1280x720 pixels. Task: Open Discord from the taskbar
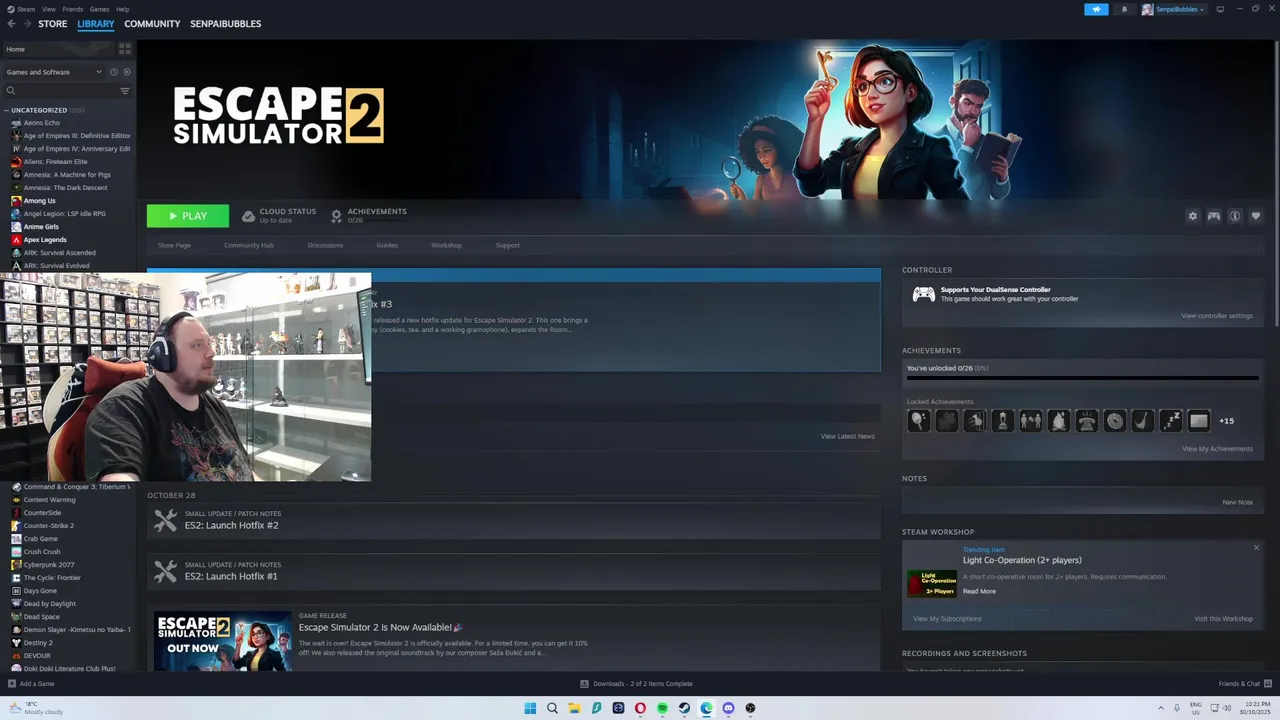[728, 708]
